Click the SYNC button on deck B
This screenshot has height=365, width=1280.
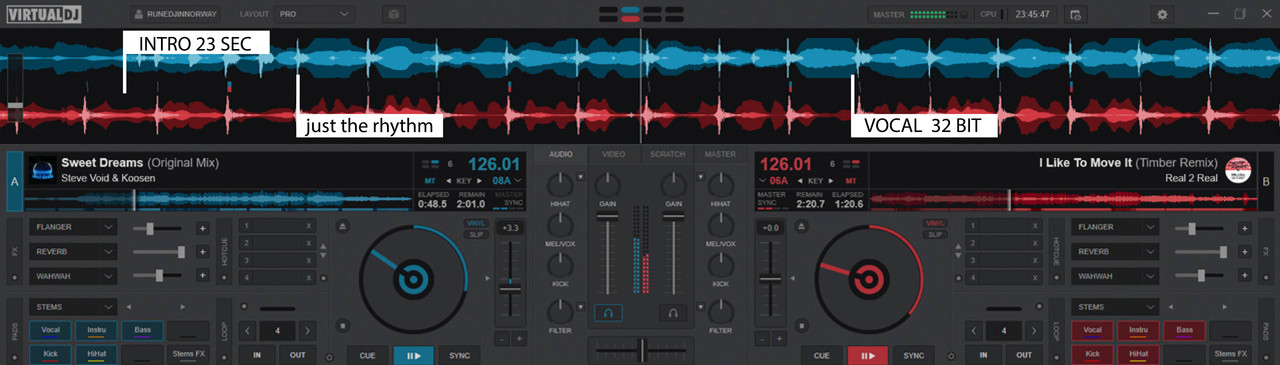tap(913, 355)
